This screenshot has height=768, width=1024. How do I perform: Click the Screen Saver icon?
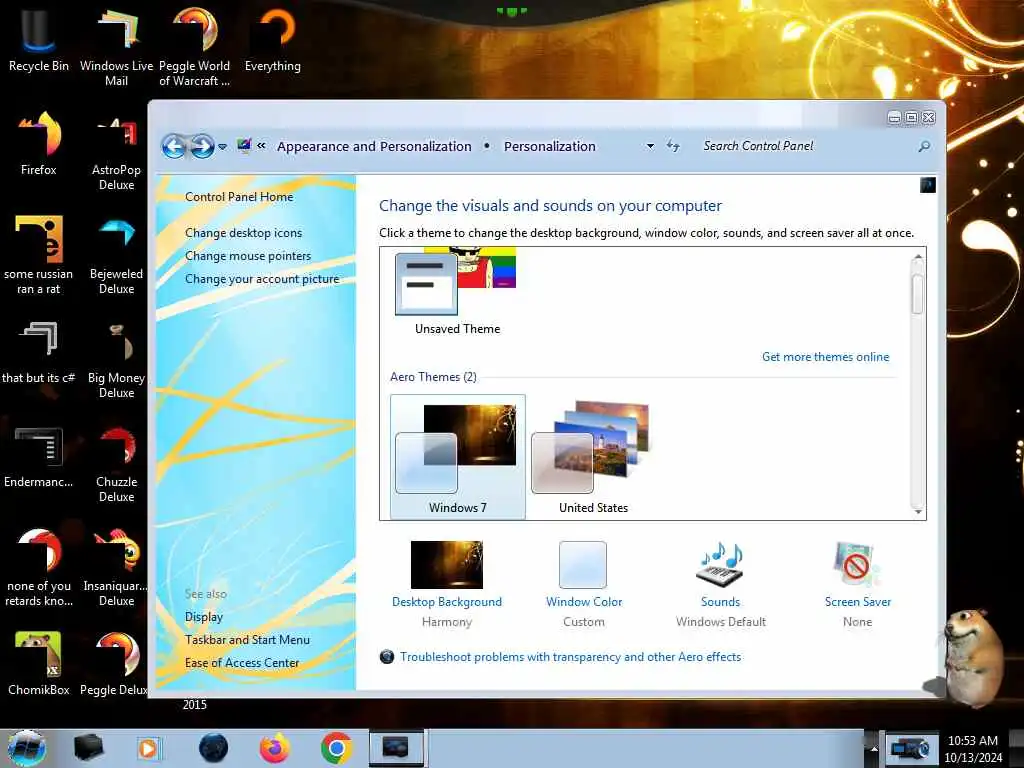(856, 565)
